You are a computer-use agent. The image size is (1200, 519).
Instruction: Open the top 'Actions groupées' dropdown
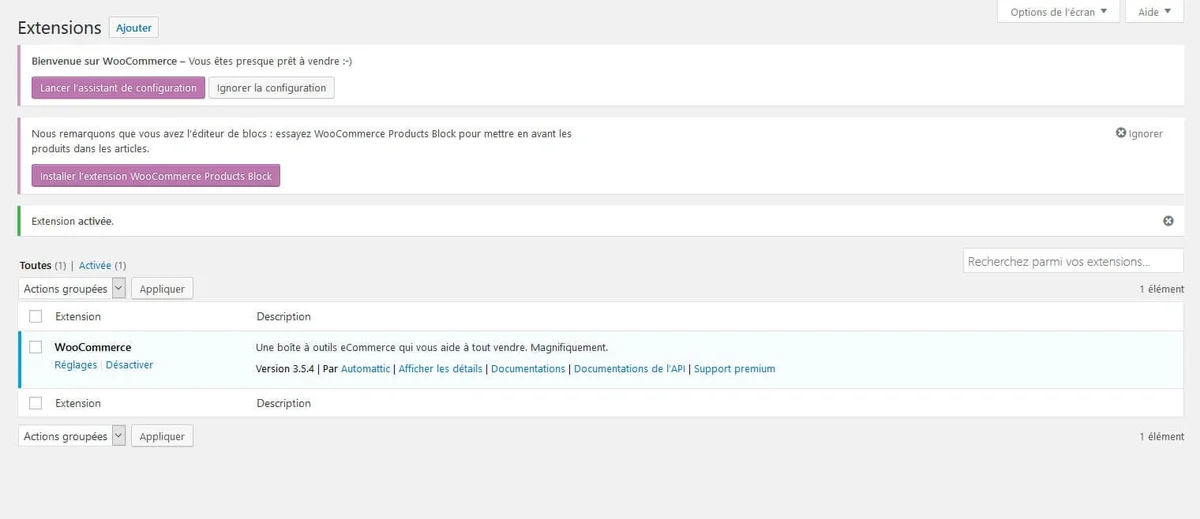(72, 288)
